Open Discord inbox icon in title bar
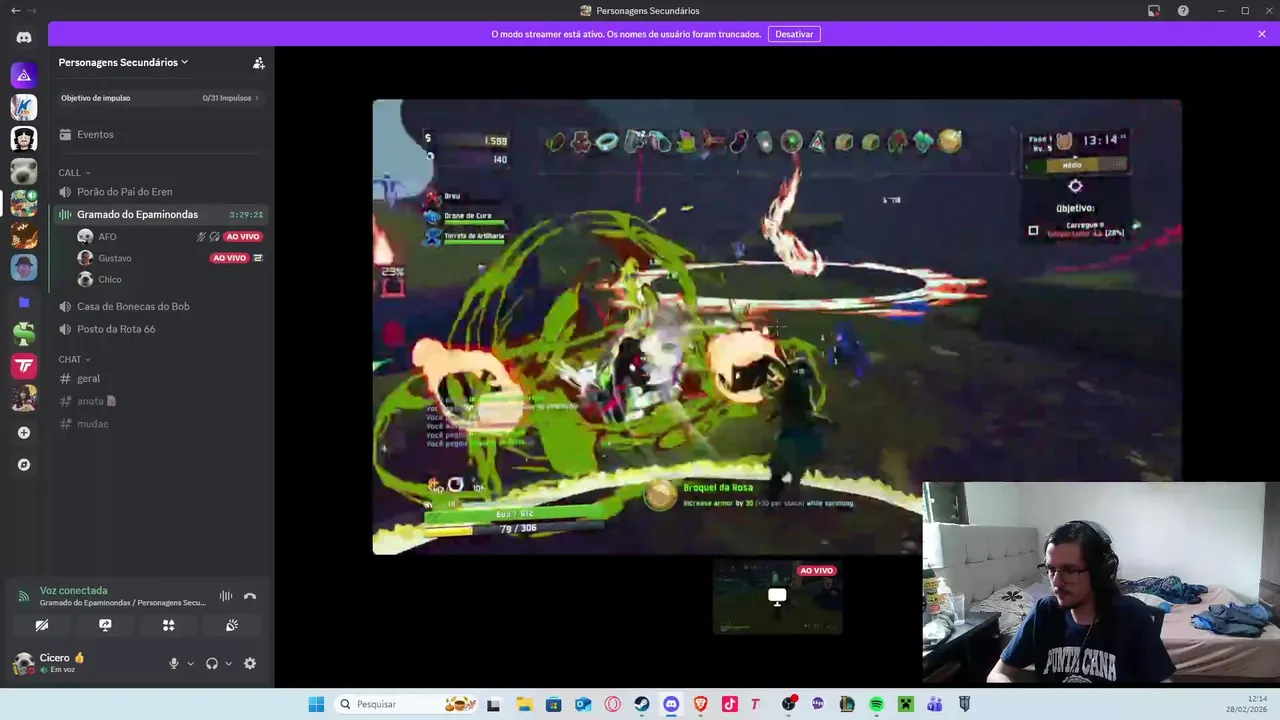The width and height of the screenshot is (1280, 720). (1154, 11)
